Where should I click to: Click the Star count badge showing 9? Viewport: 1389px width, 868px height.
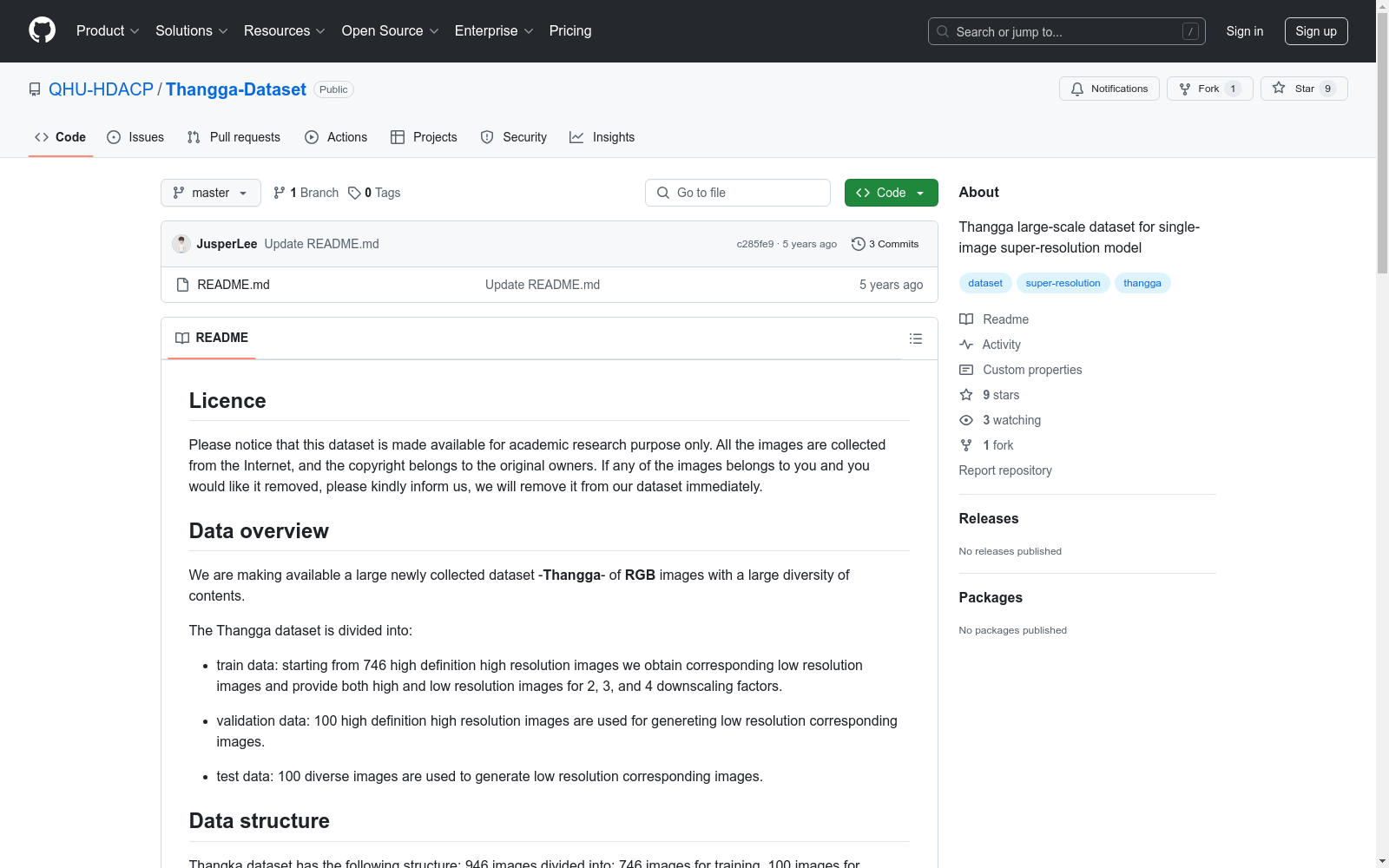(1327, 89)
